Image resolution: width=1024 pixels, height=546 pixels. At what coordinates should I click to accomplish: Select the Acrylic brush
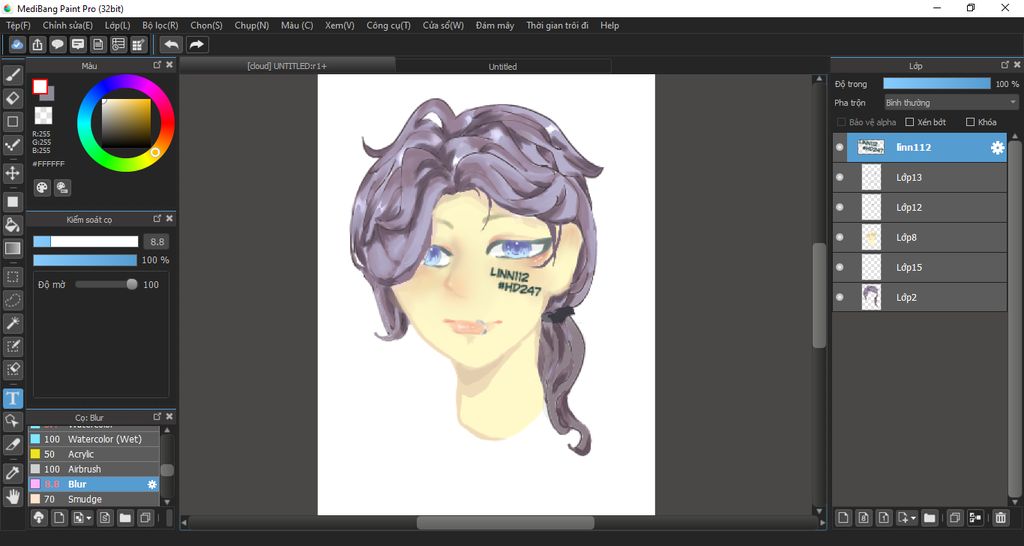pyautogui.click(x=93, y=454)
